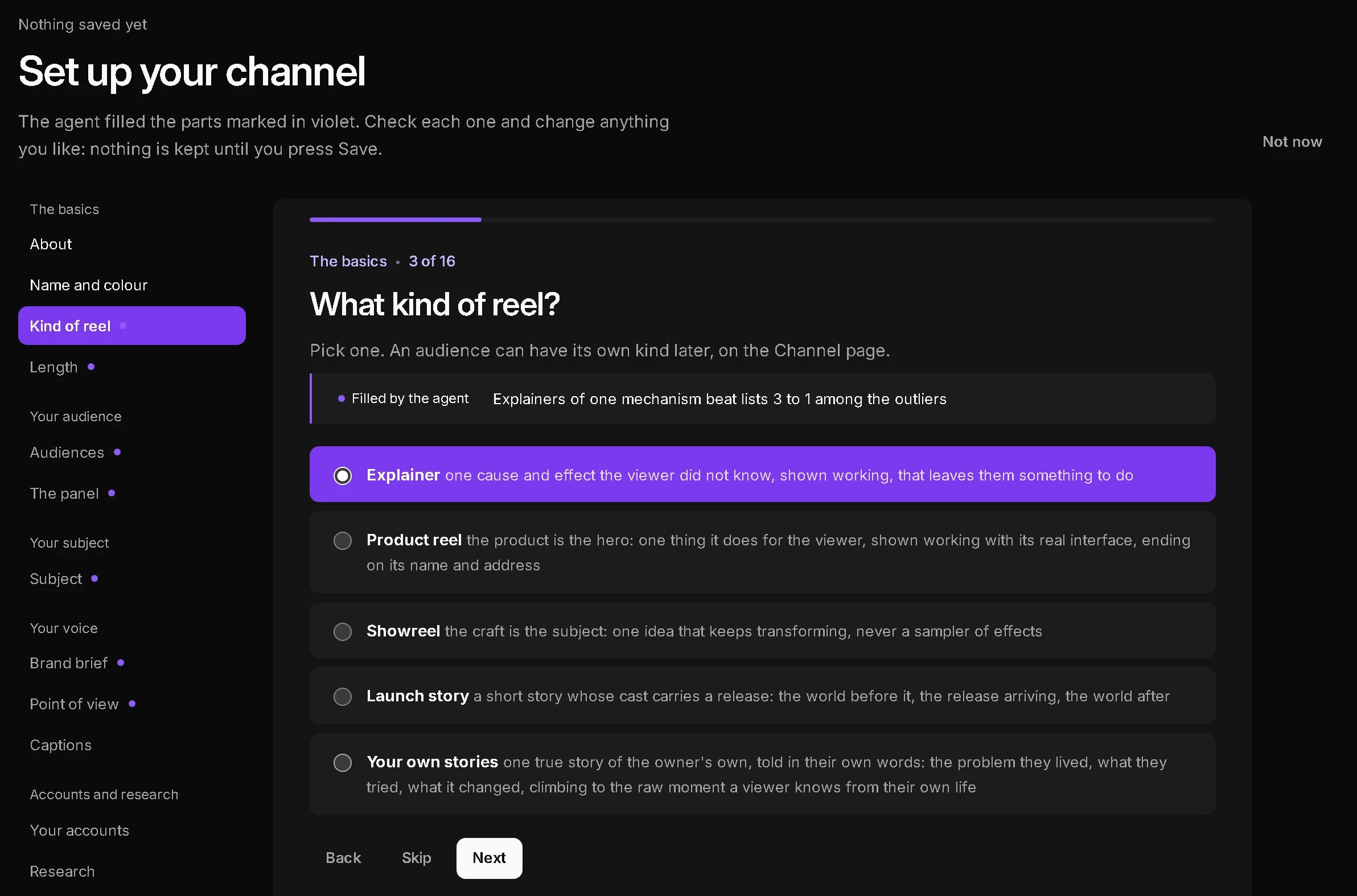Go to the Point of view step

coord(132,704)
